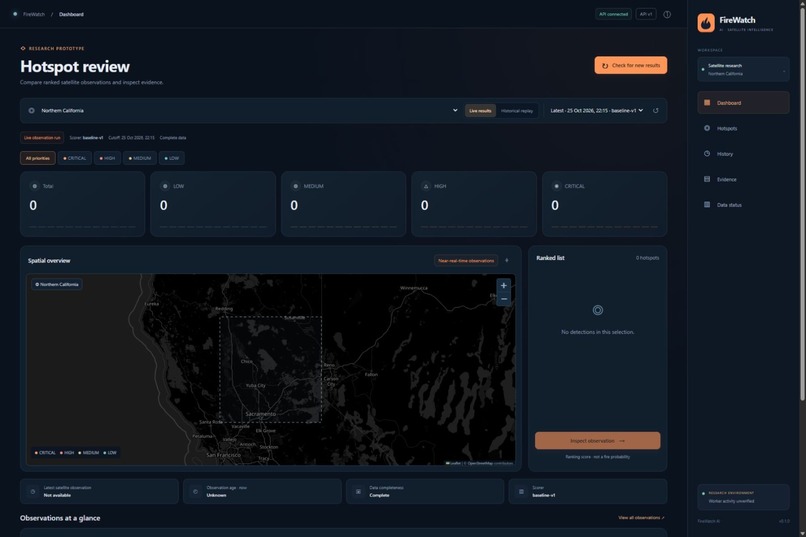This screenshot has width=806, height=537.
Task: Toggle the CRITICAL priority filter chip
Action: pyautogui.click(x=75, y=158)
